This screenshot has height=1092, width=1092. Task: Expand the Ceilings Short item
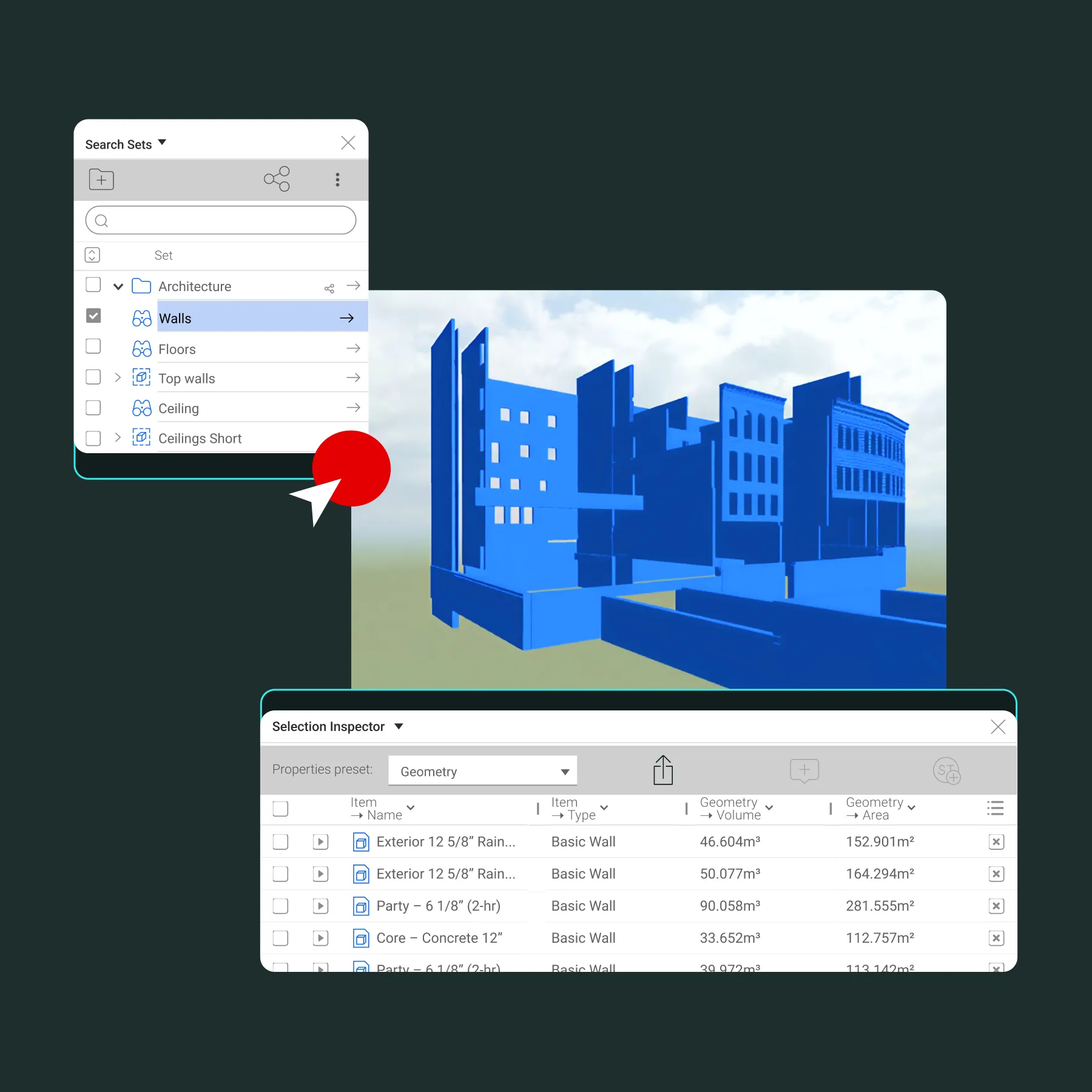pyautogui.click(x=118, y=437)
